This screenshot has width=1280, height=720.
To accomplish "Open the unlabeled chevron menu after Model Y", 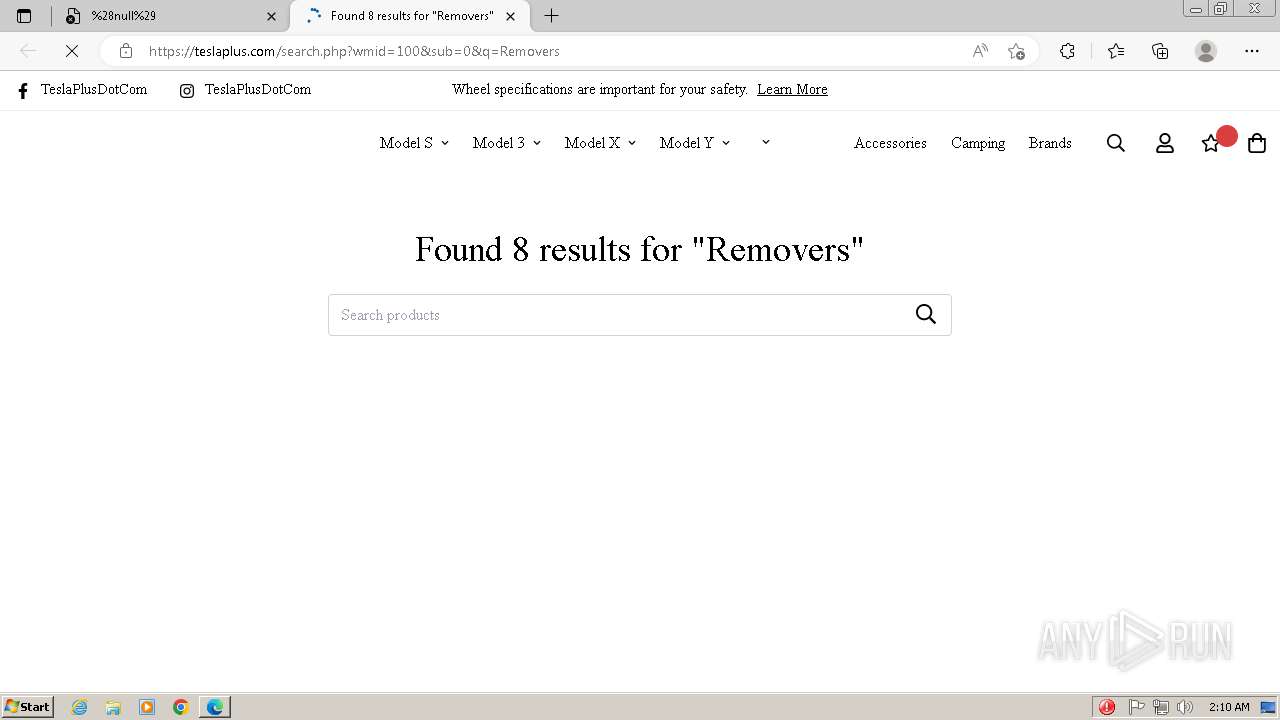I will coord(766,142).
